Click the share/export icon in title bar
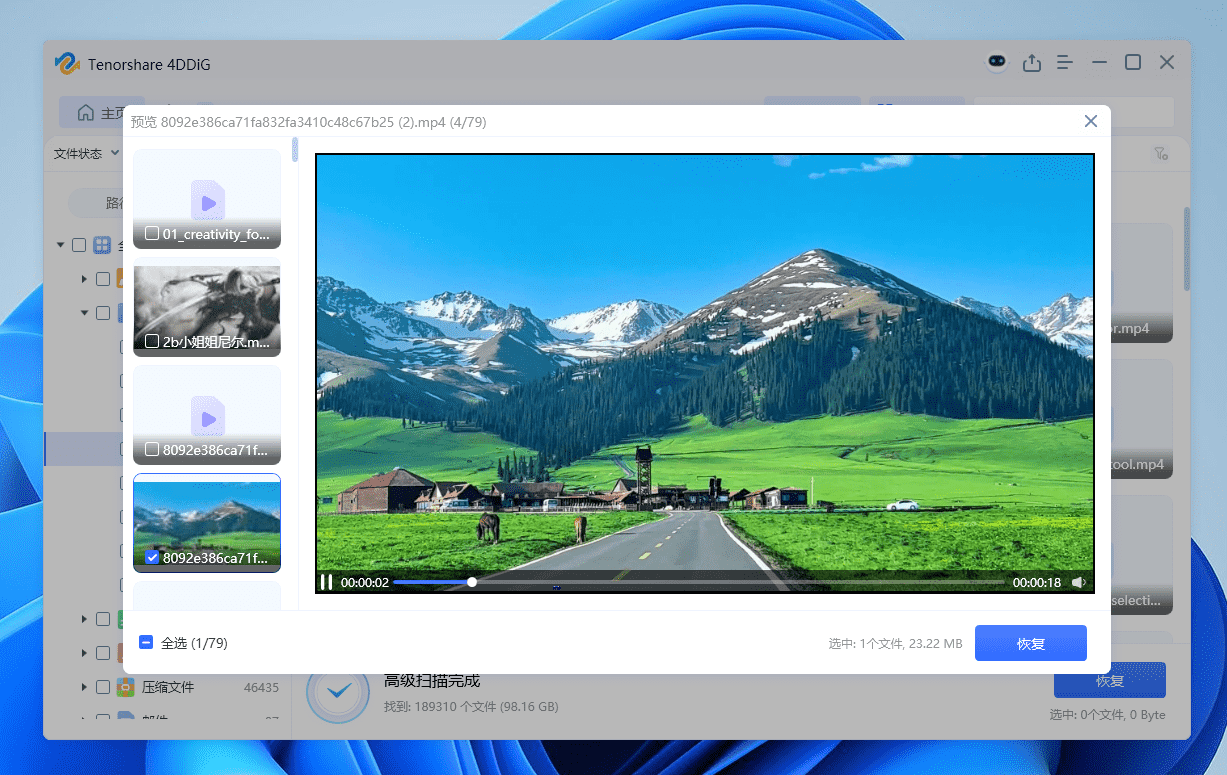The image size is (1227, 775). 1031,62
